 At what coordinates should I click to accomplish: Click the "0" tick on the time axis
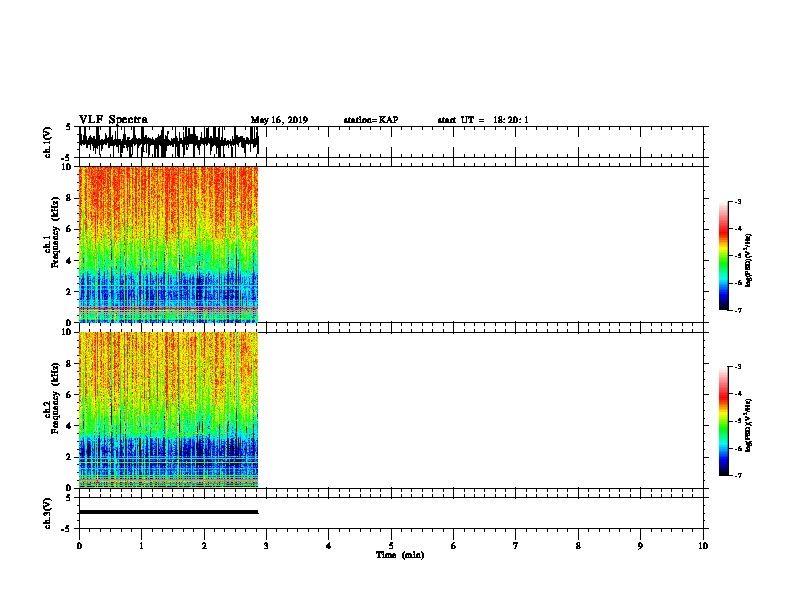coord(79,545)
